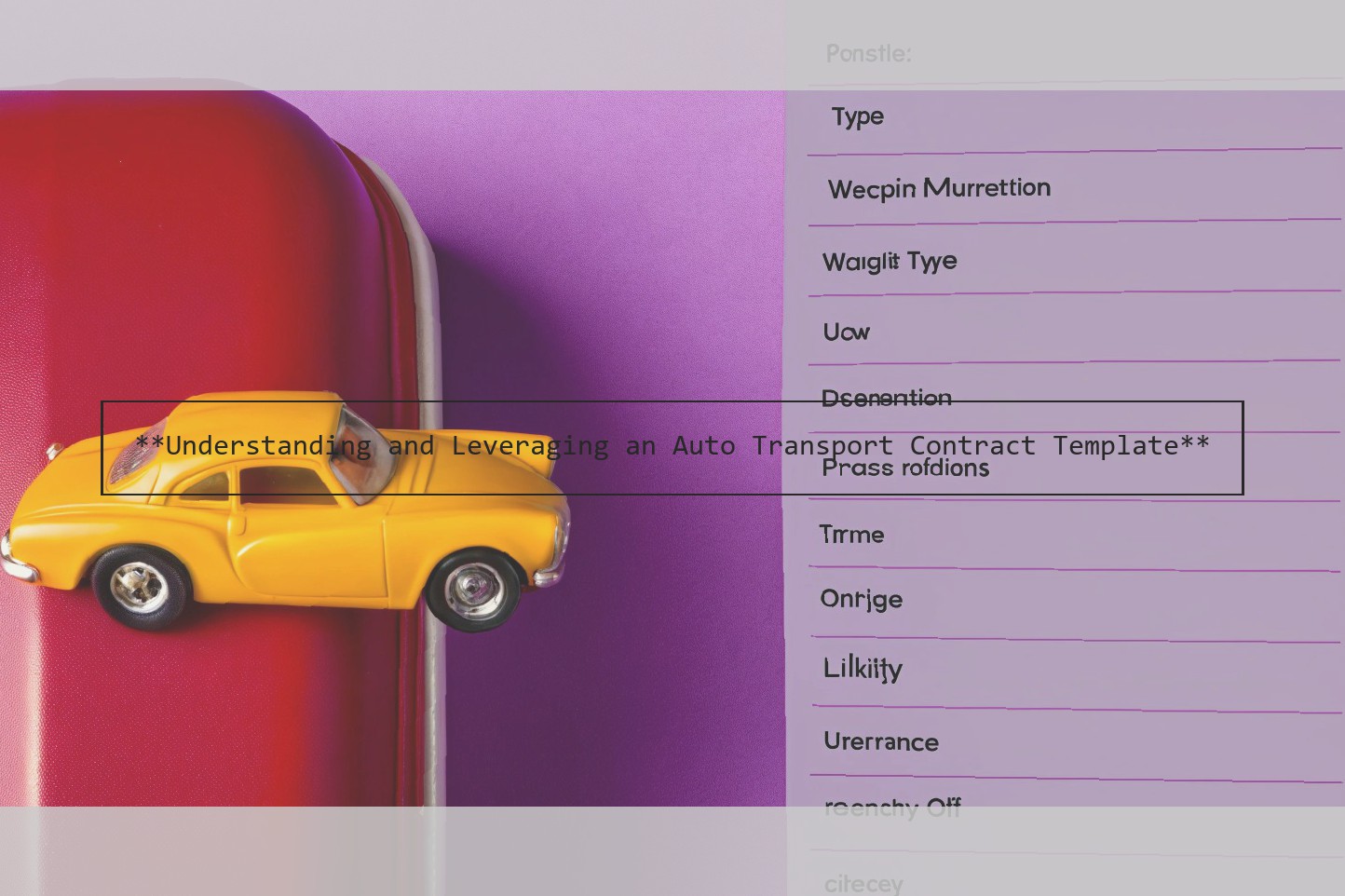The width and height of the screenshot is (1345, 896).
Task: Click the title text 'Understanding and Leveraging an Auto Transport Contract Template'
Action: click(x=672, y=446)
